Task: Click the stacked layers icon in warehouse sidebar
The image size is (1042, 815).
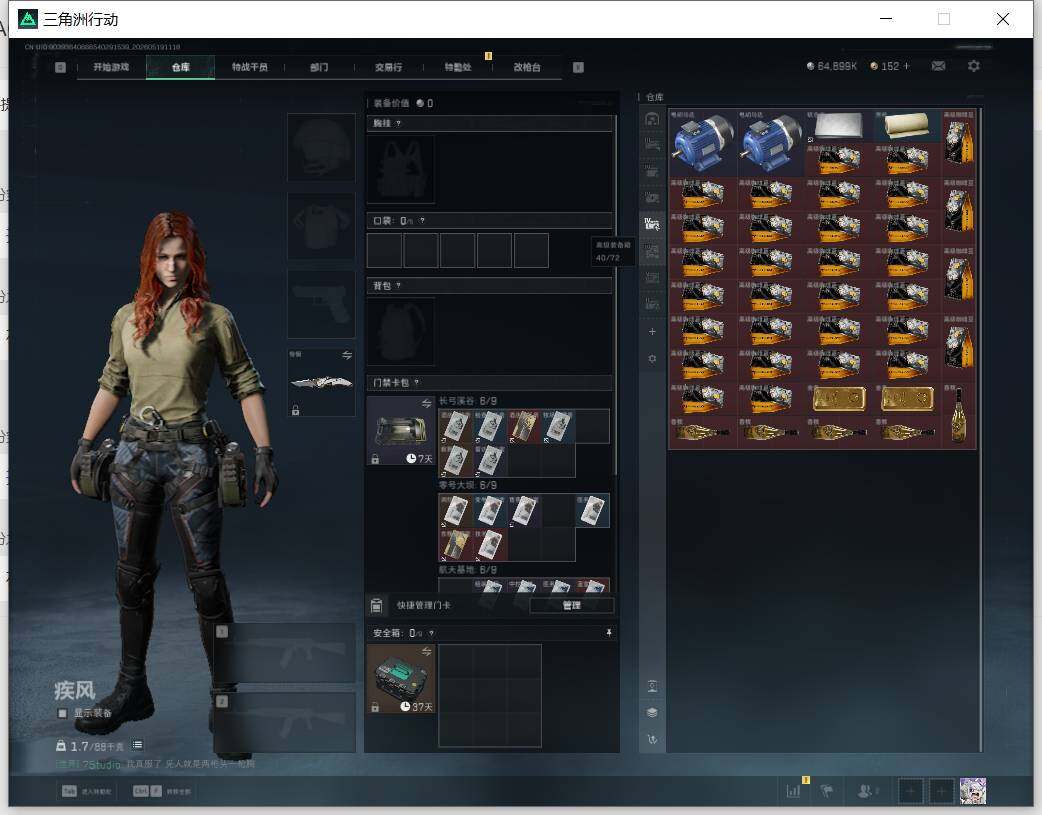Action: (652, 713)
